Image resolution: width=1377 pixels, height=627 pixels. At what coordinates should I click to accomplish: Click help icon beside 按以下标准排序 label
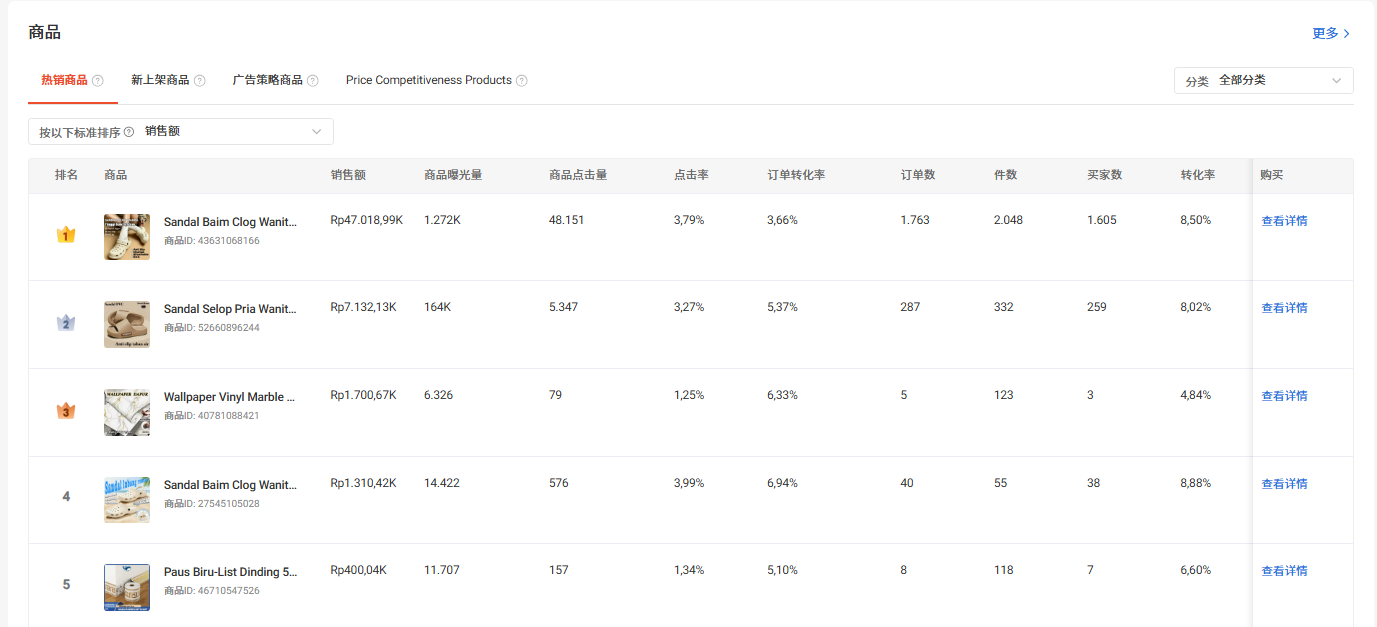coord(129,132)
